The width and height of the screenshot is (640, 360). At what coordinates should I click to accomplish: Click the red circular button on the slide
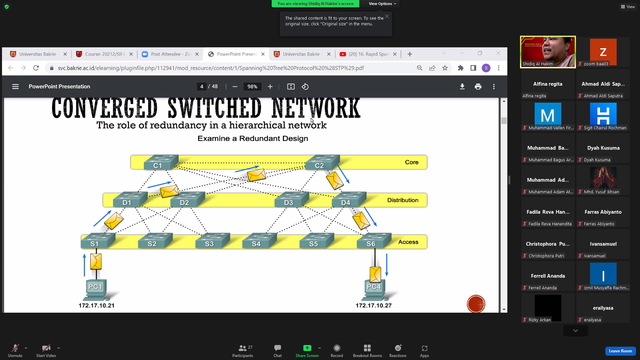pos(476,304)
